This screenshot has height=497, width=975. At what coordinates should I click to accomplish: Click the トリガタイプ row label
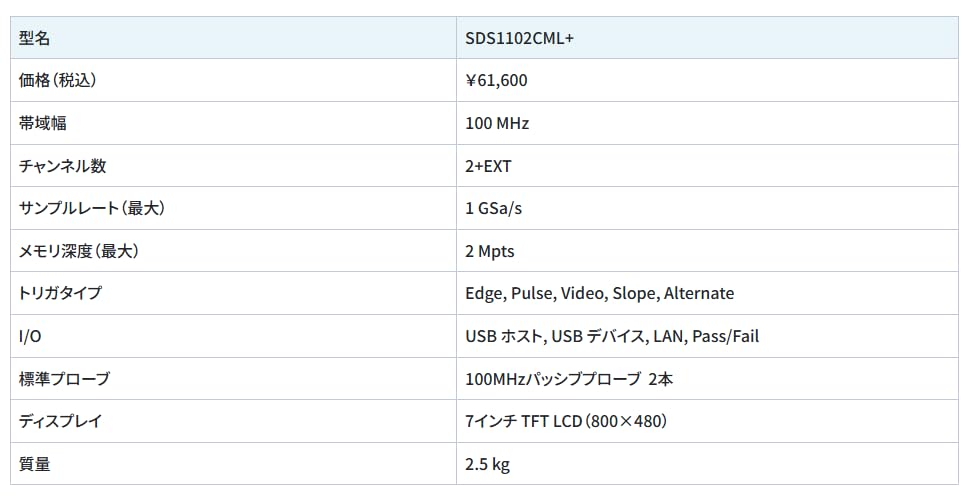(x=60, y=293)
